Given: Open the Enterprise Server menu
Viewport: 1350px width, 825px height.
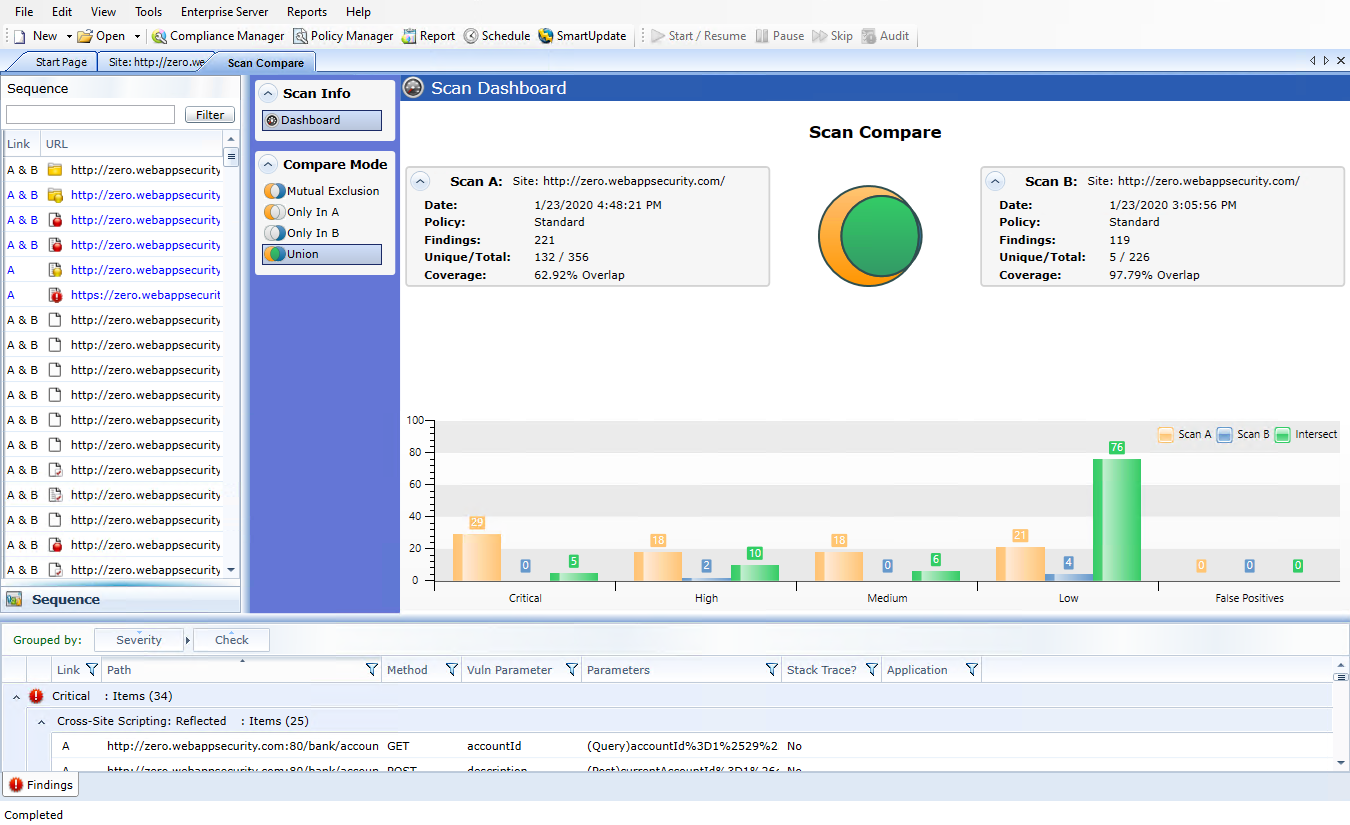Looking at the screenshot, I should point(224,12).
